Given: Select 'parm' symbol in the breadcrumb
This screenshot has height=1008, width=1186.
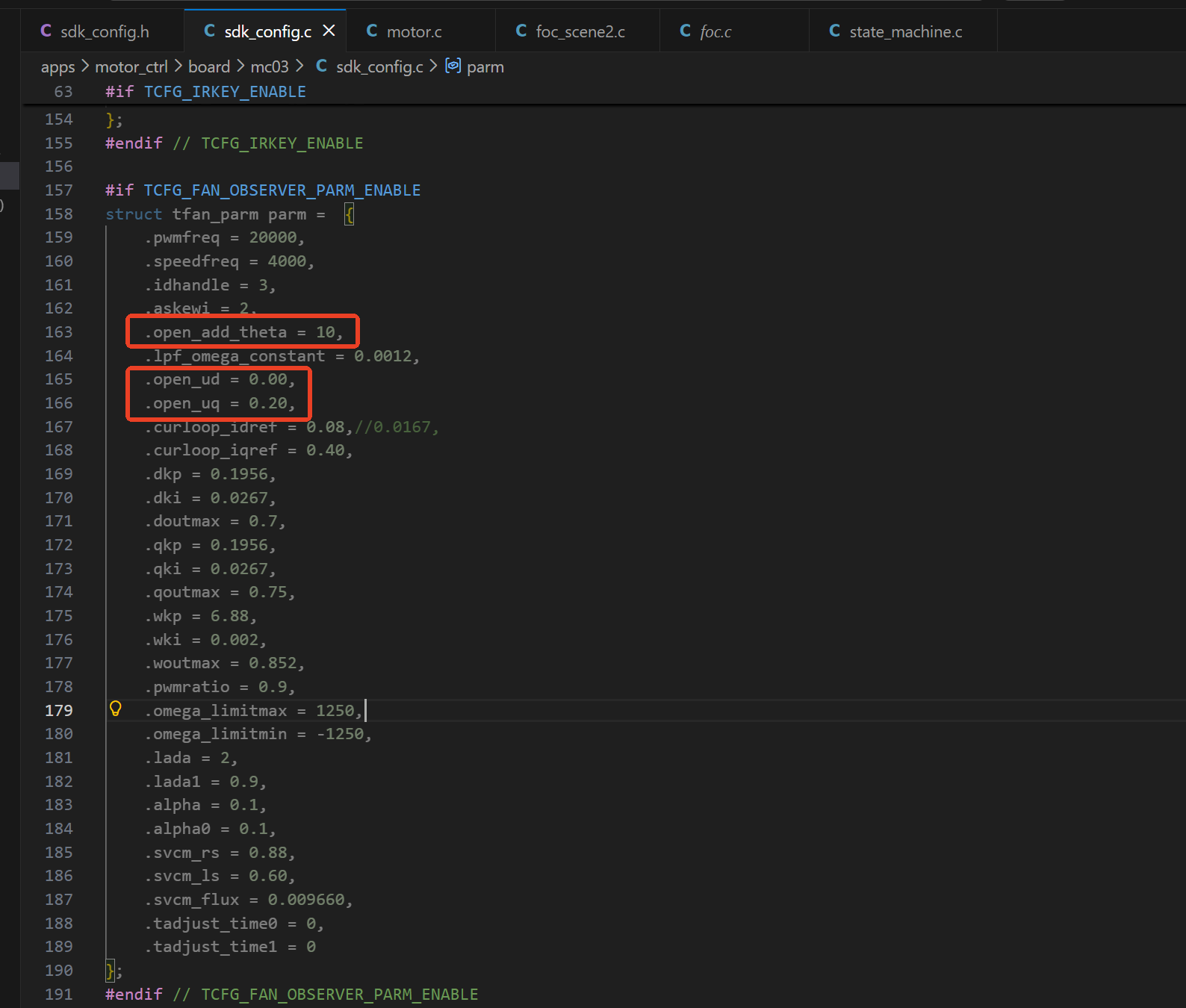Looking at the screenshot, I should click(x=485, y=67).
